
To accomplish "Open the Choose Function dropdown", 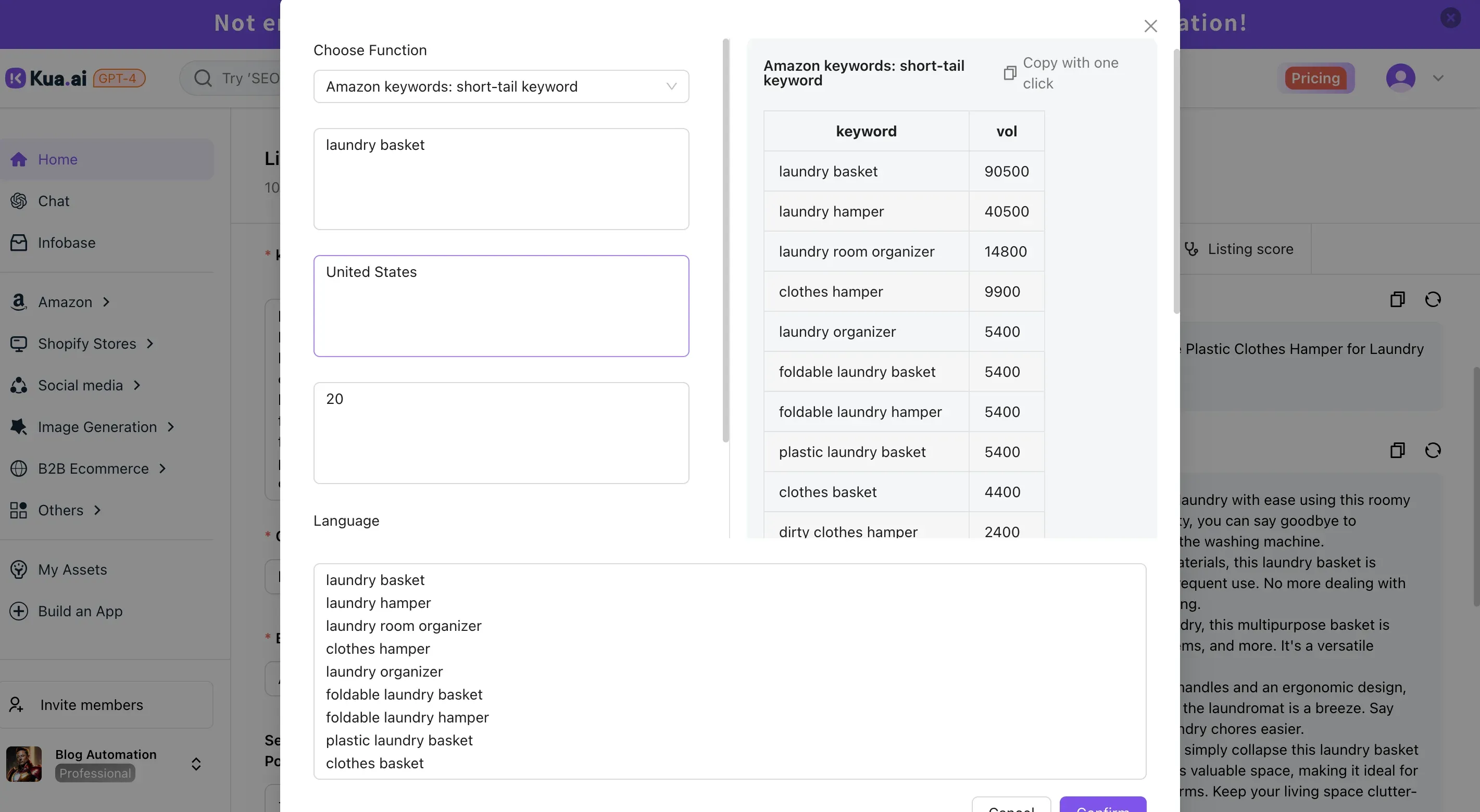I will click(x=500, y=86).
